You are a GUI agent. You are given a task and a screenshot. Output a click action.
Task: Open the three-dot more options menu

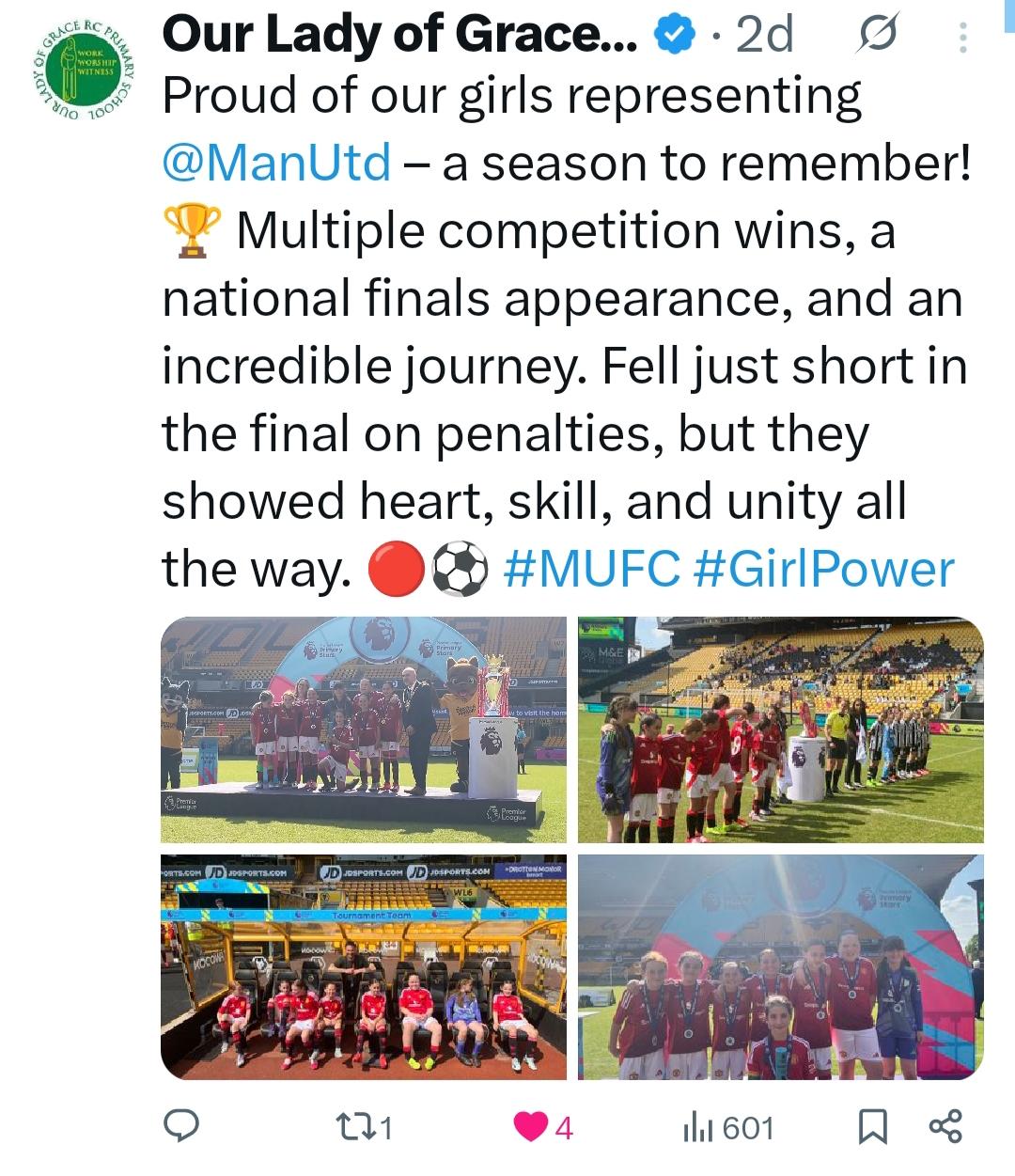[x=961, y=37]
